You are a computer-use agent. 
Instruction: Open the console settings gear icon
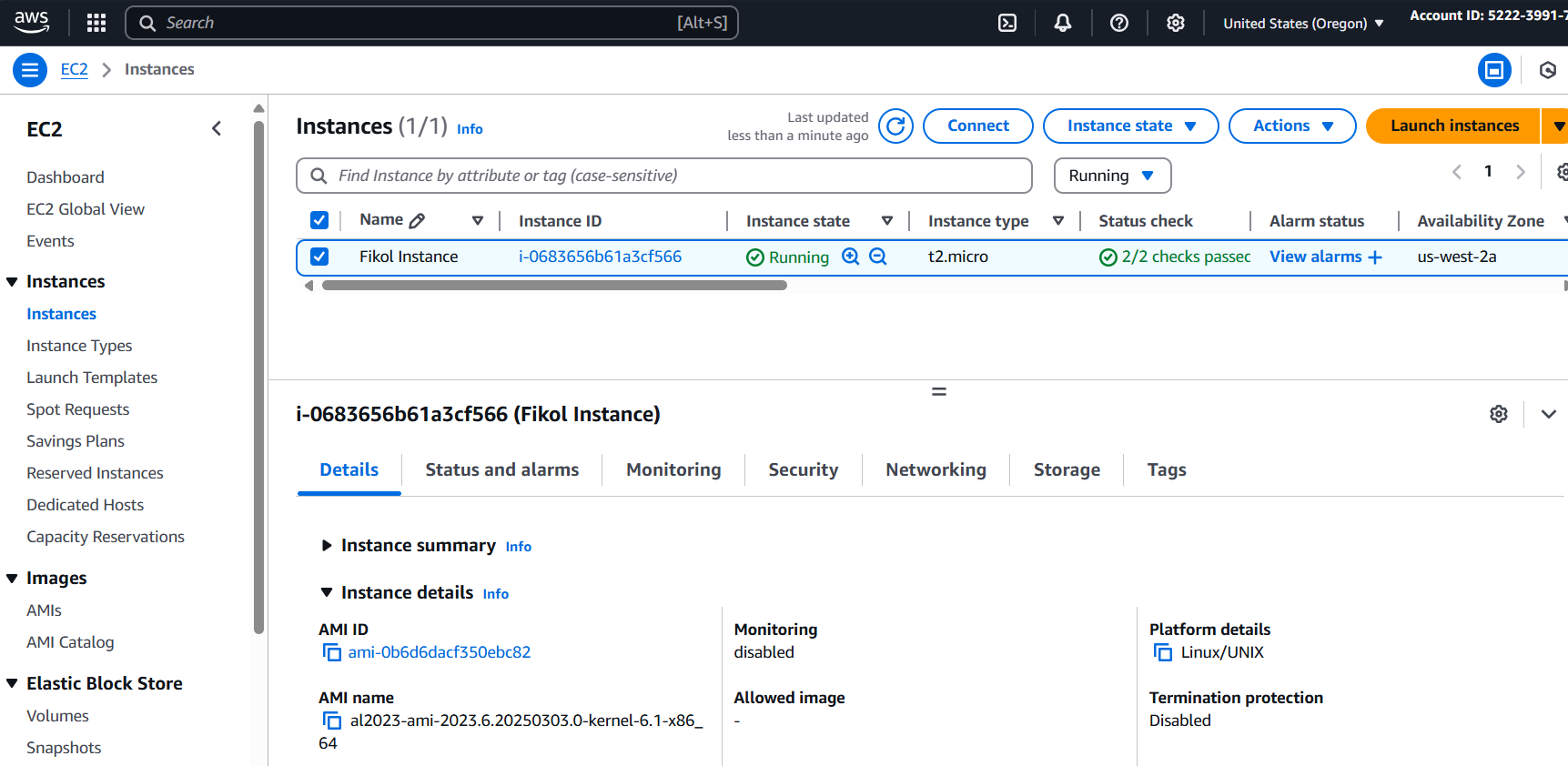[1176, 23]
